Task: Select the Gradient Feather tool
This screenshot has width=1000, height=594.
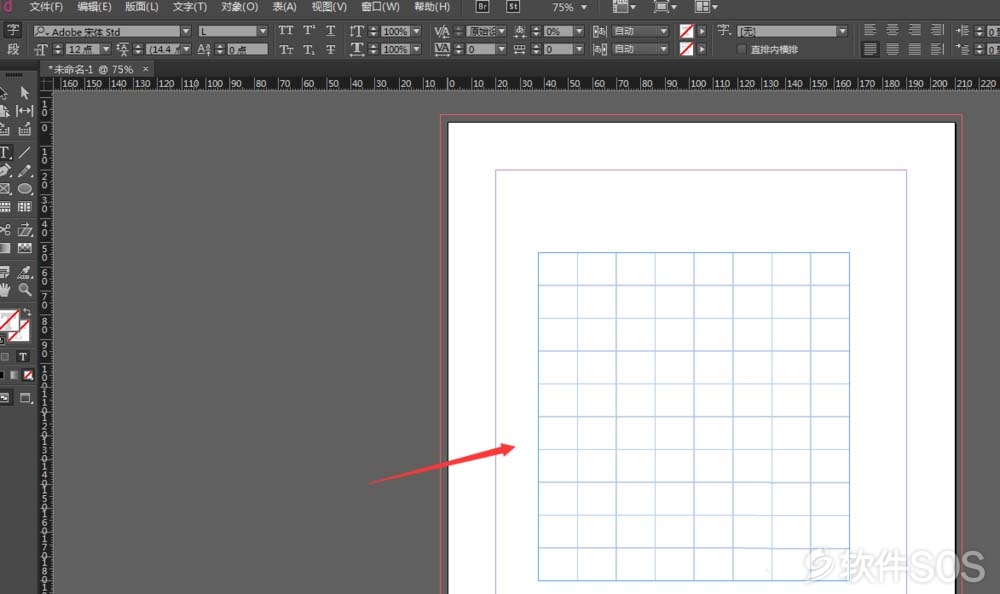Action: pos(24,248)
